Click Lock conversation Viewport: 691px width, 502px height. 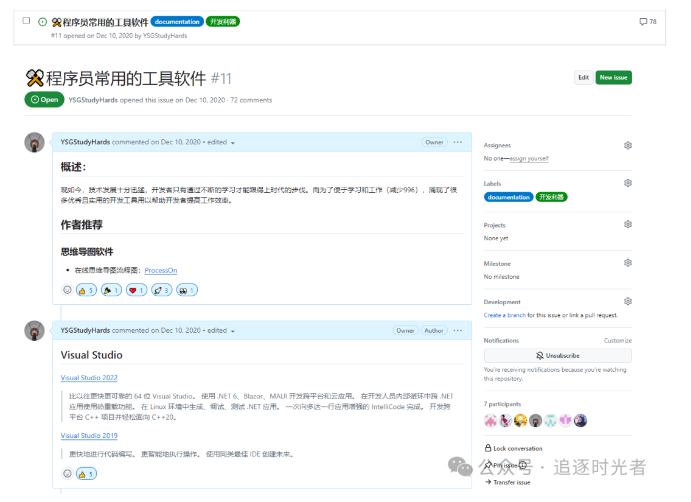pyautogui.click(x=513, y=448)
